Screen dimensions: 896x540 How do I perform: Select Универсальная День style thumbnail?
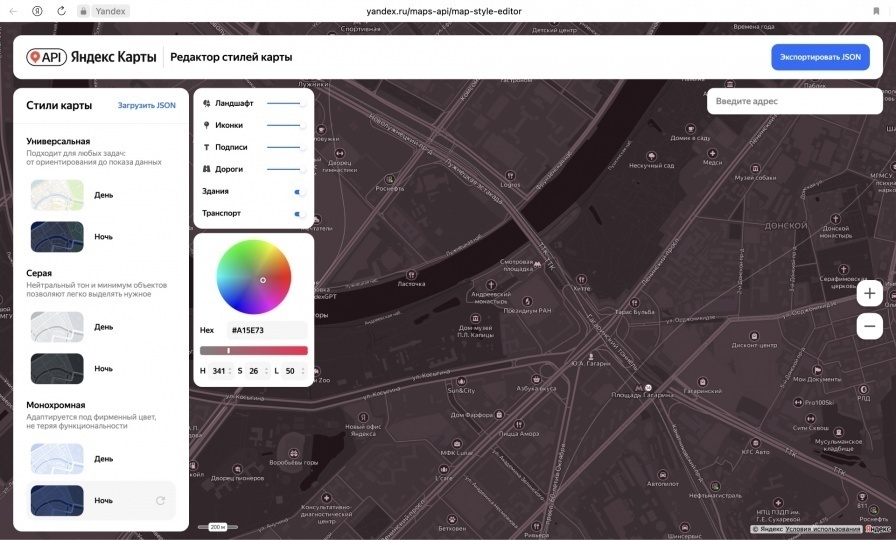coord(57,195)
